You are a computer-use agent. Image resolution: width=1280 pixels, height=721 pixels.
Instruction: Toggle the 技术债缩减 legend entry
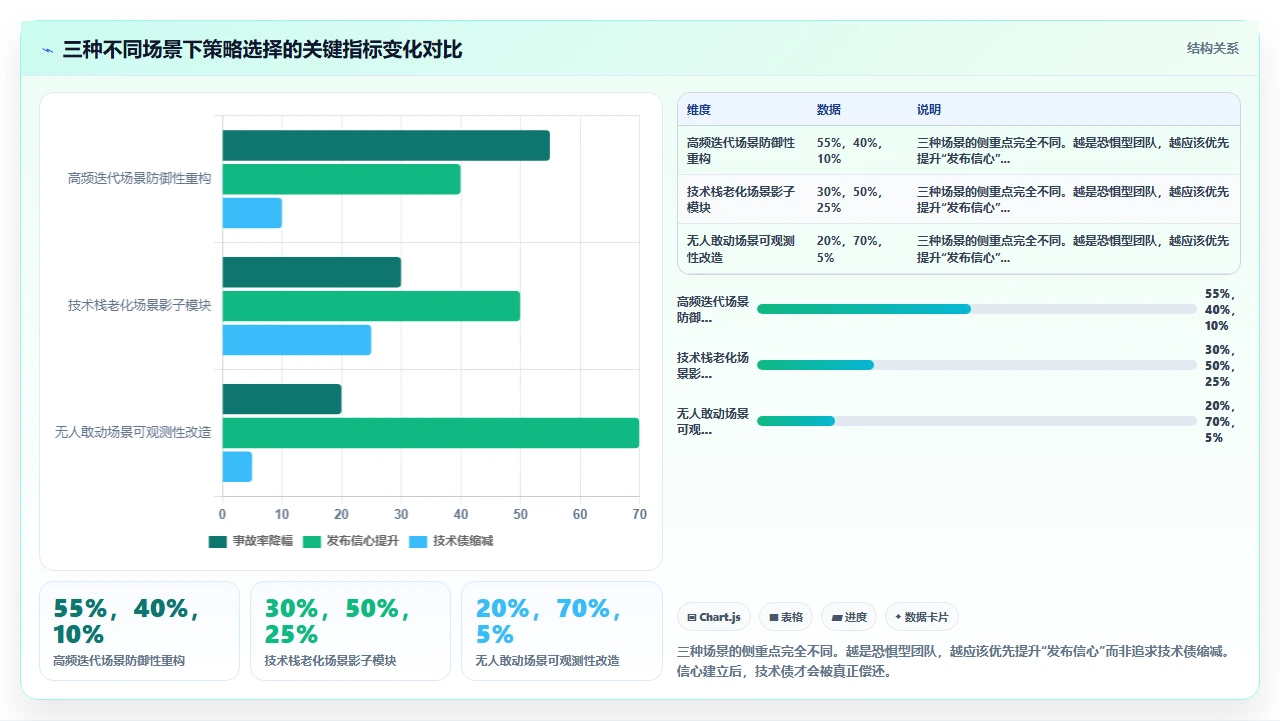point(451,541)
